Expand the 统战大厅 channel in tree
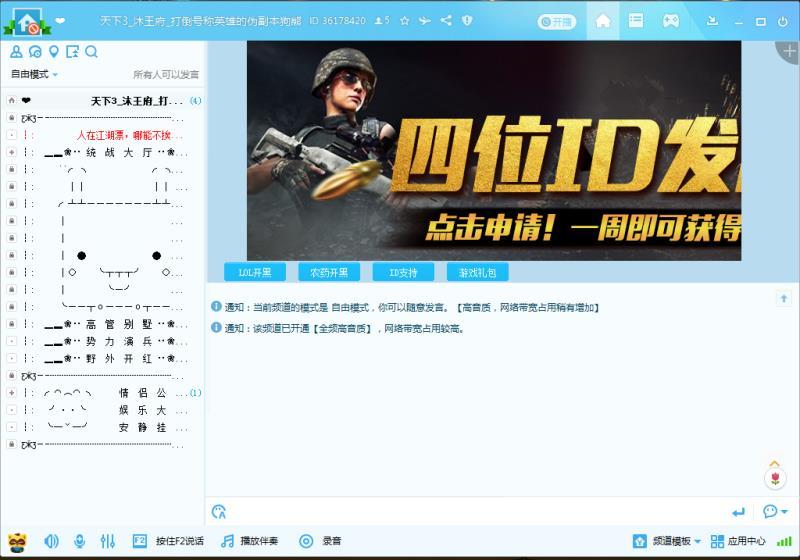The image size is (800, 560). point(11,152)
